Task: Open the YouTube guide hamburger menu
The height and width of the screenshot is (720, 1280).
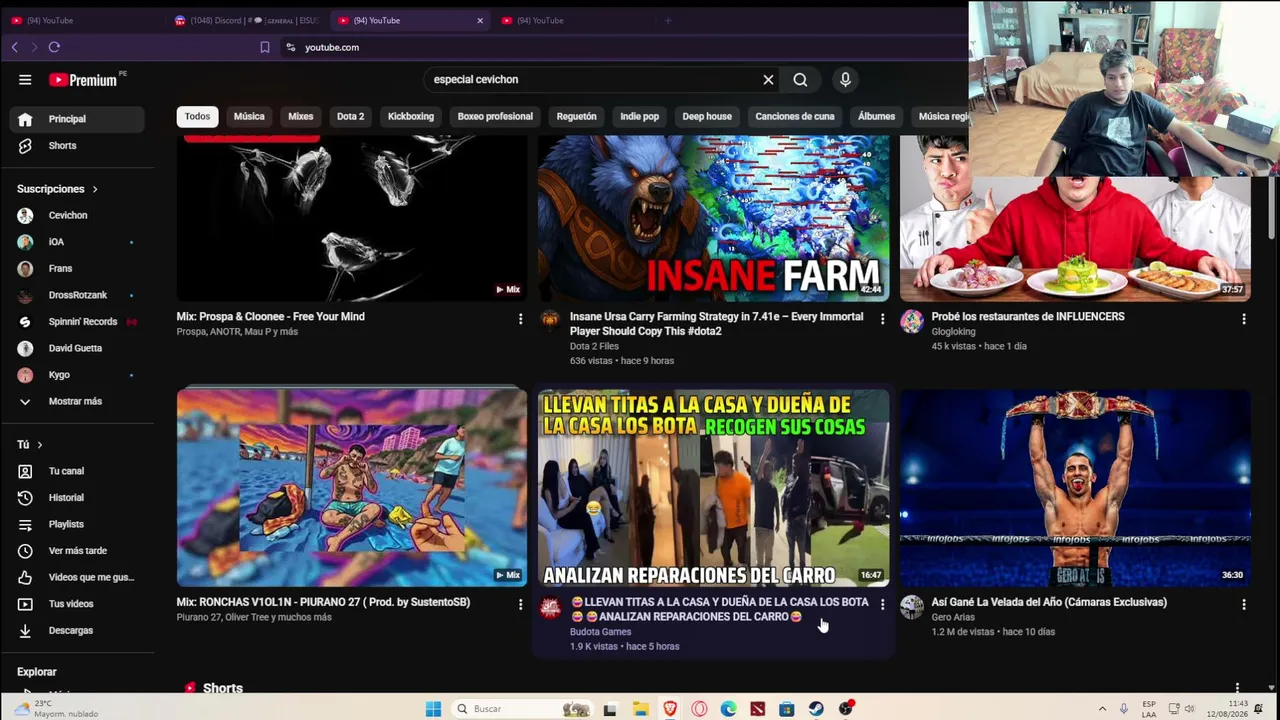Action: point(25,80)
